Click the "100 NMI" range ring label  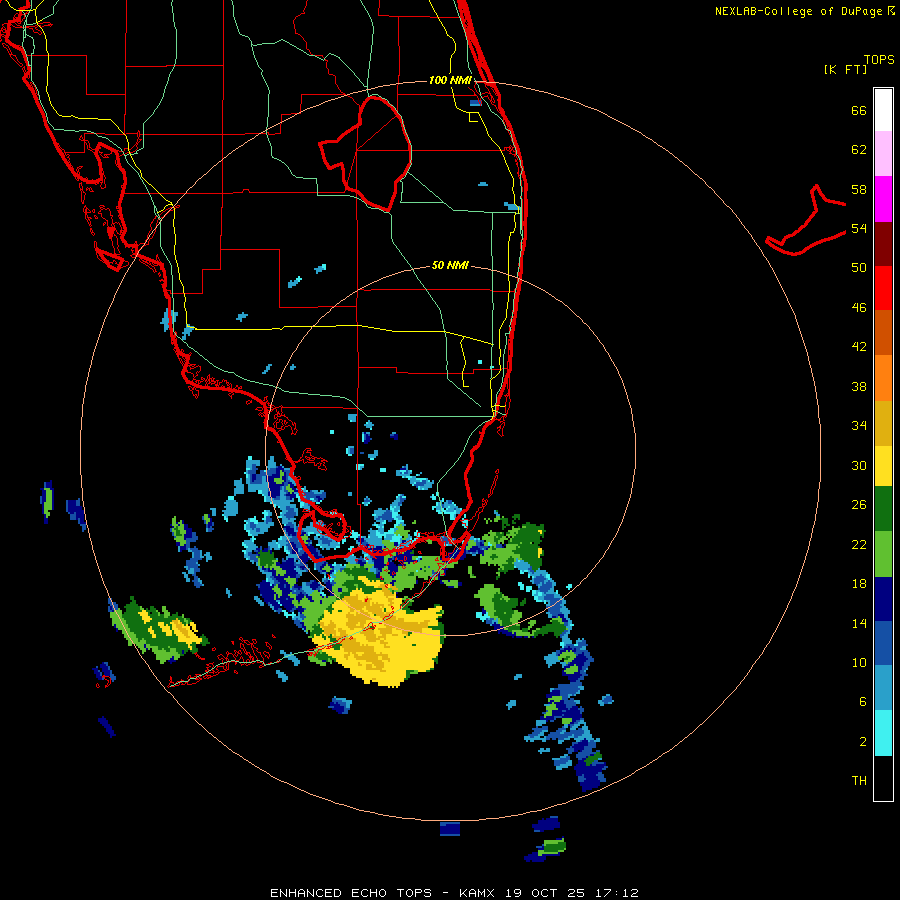click(450, 80)
